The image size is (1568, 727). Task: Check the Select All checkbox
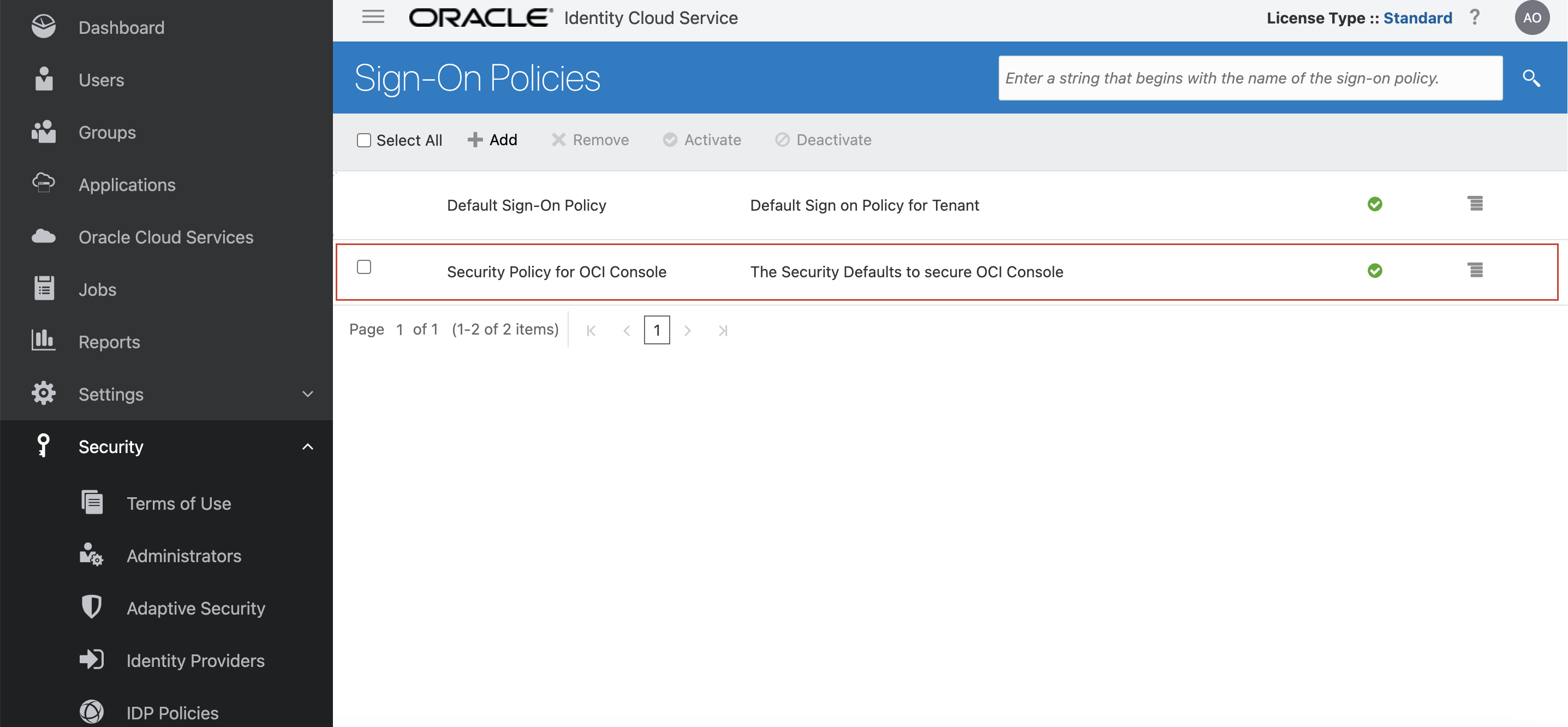(x=364, y=139)
